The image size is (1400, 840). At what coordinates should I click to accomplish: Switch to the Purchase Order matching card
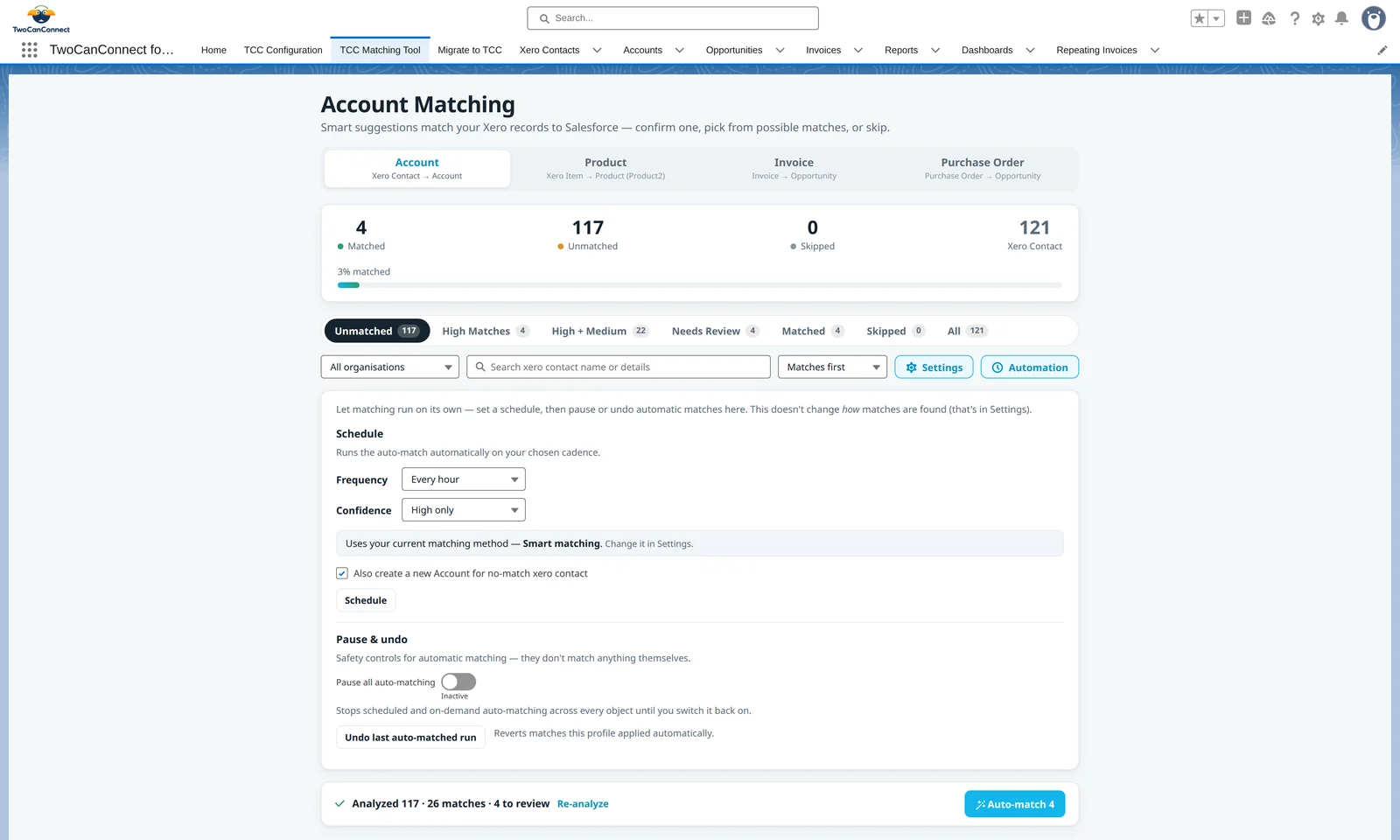[x=983, y=169]
